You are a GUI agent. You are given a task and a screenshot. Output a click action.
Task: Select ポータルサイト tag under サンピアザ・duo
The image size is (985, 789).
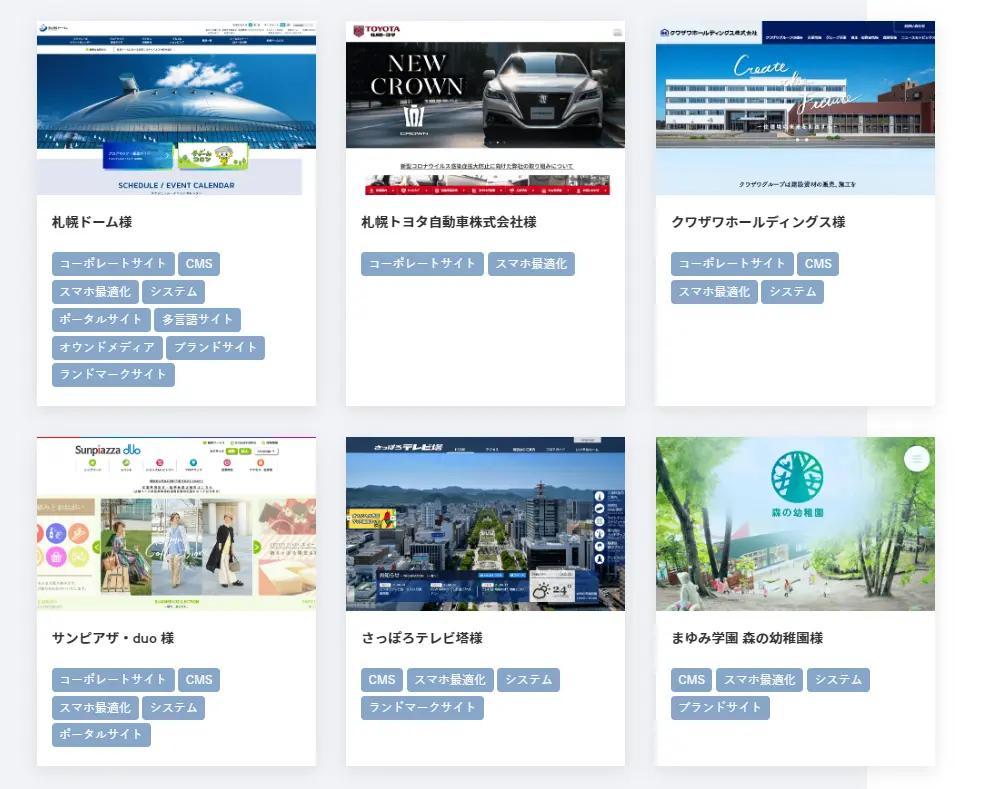click(101, 734)
